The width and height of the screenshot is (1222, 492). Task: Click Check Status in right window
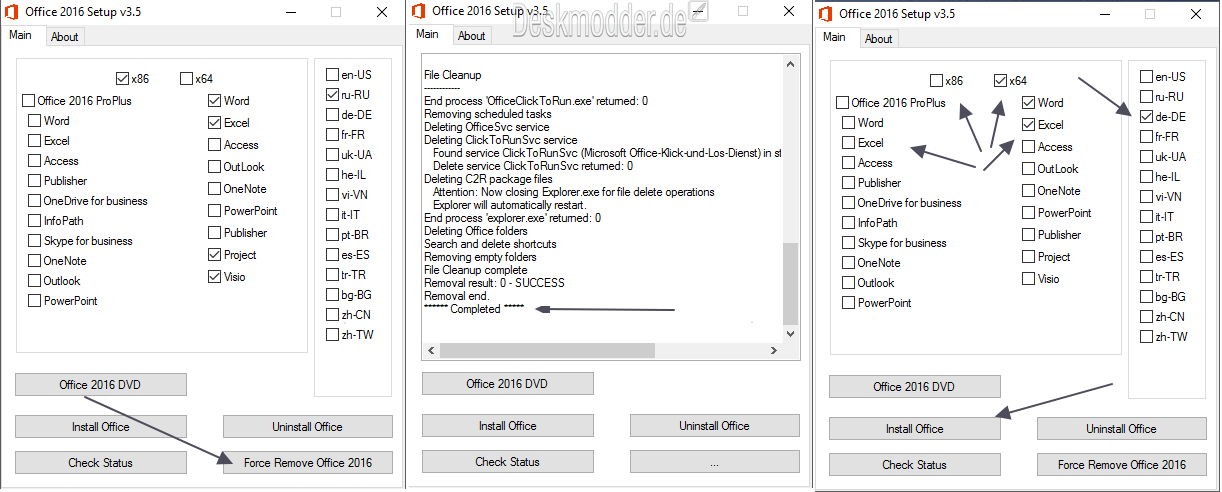click(x=915, y=465)
